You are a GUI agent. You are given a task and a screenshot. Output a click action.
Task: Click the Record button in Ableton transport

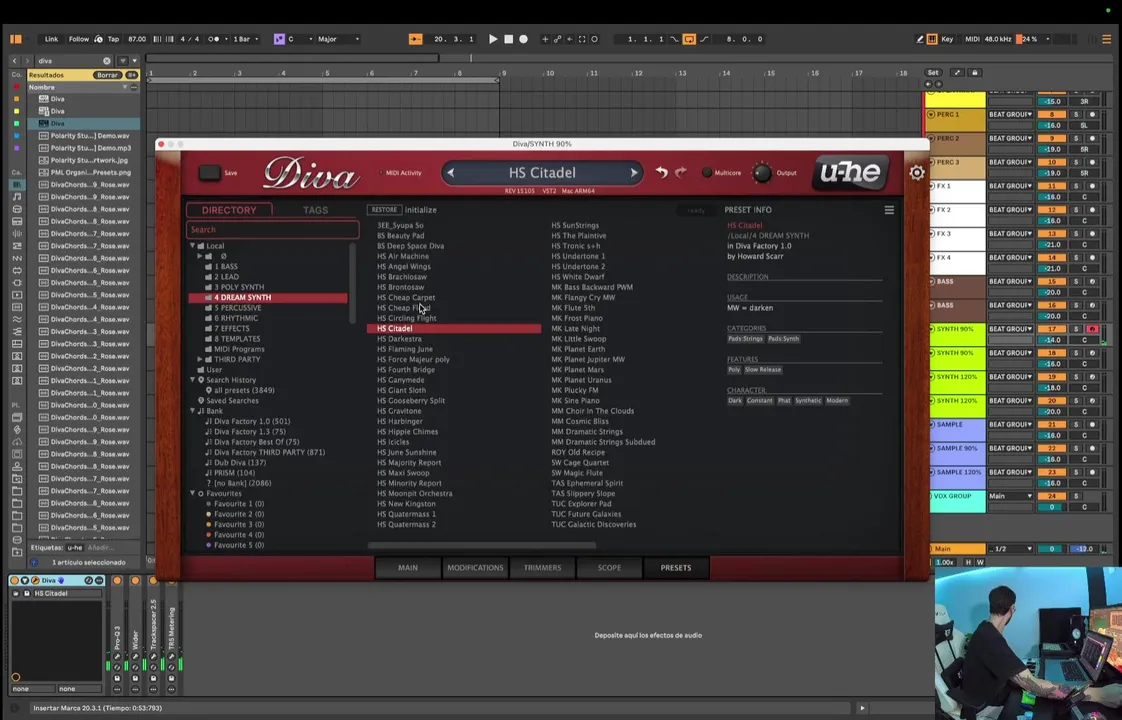coord(523,39)
